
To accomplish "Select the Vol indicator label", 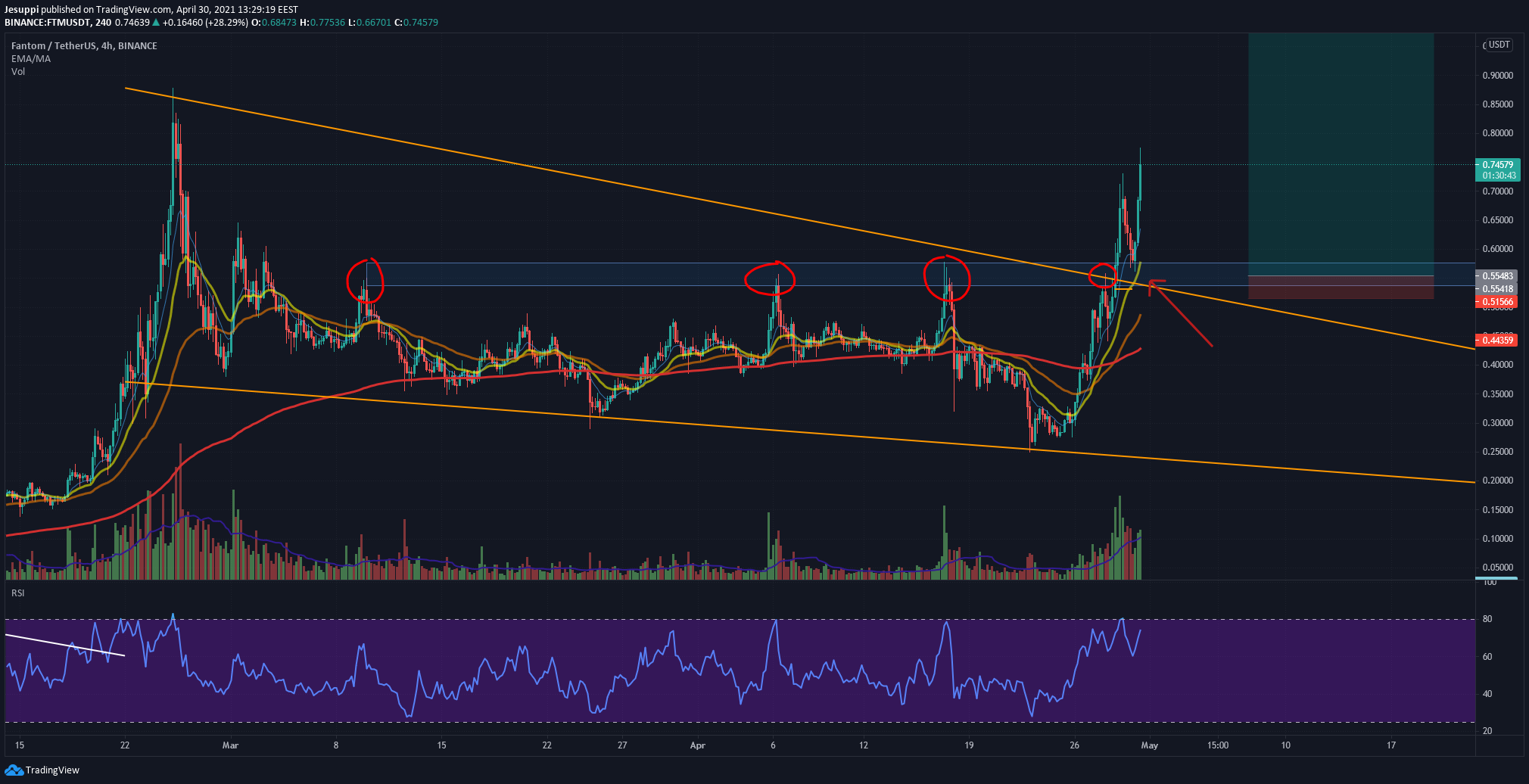I will (18, 71).
